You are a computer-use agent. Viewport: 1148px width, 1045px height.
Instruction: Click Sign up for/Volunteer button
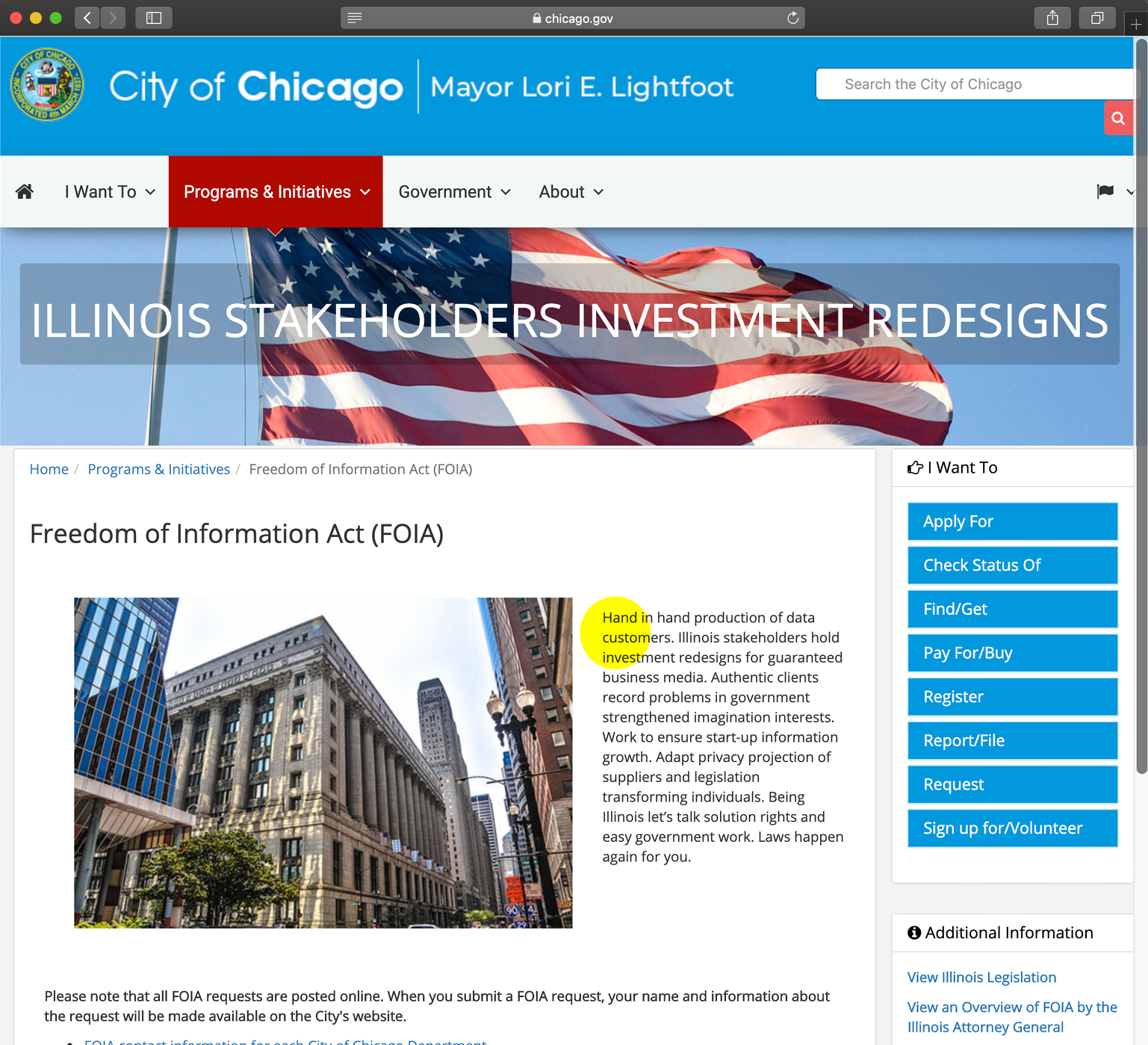(1013, 828)
